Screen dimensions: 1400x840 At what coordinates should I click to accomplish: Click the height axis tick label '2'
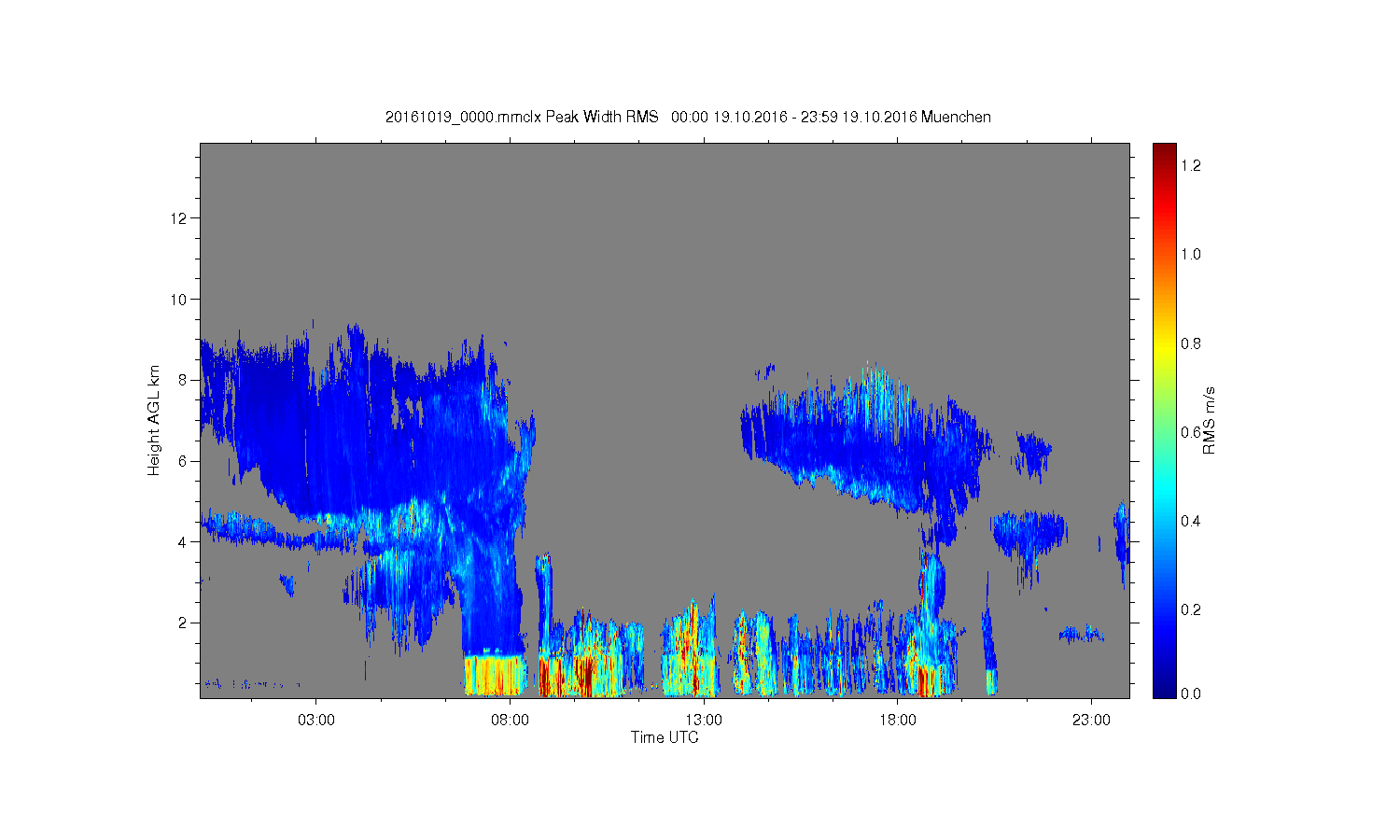(183, 623)
